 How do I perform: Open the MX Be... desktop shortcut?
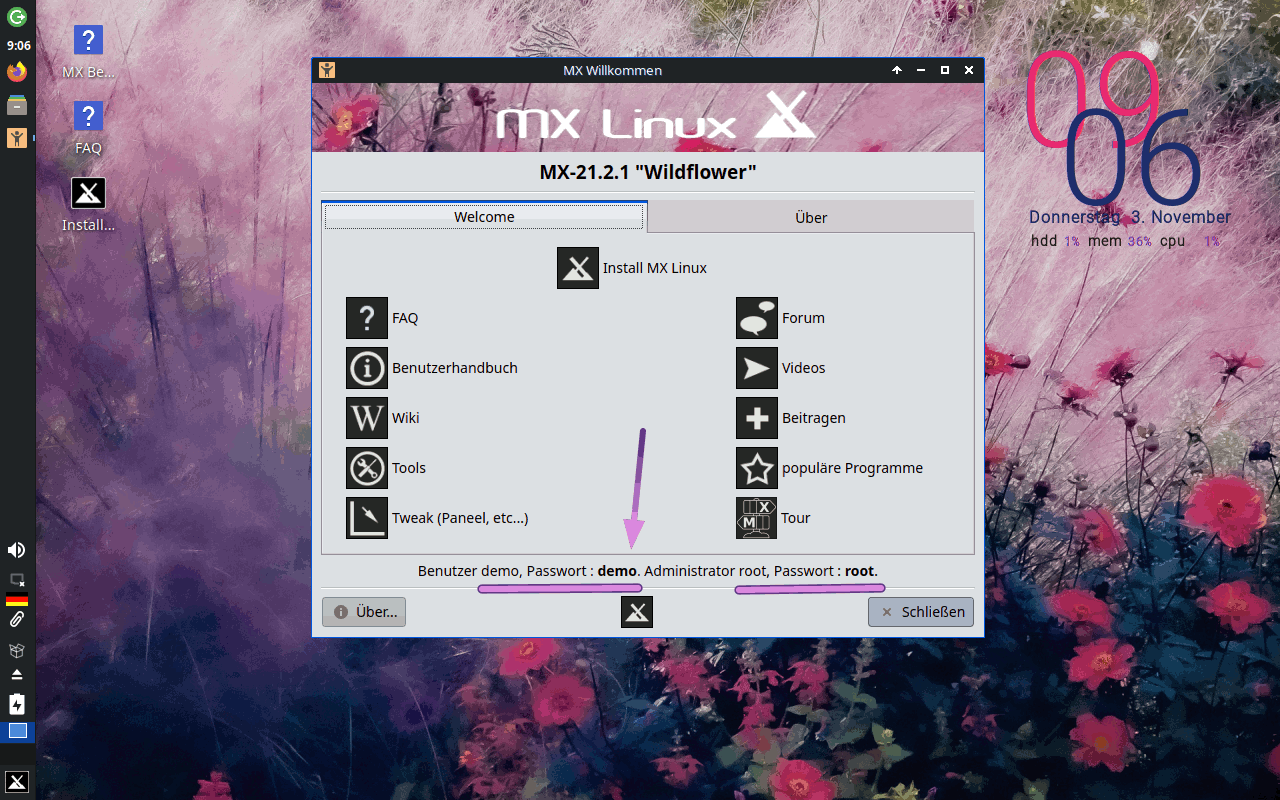(88, 52)
